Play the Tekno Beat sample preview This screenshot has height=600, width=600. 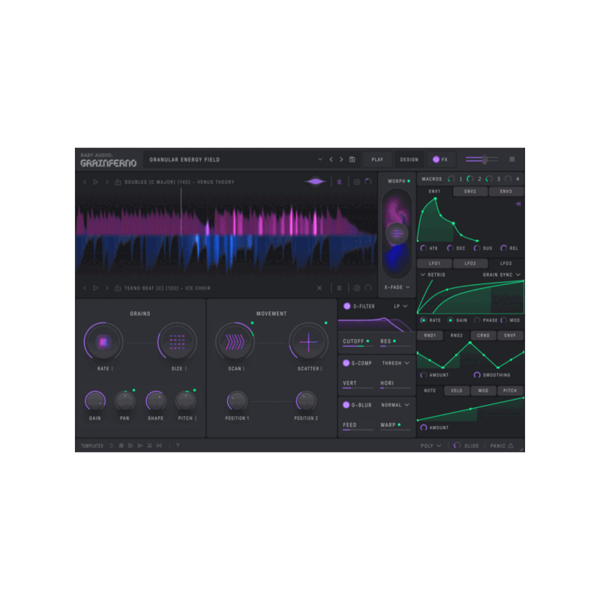tap(96, 288)
